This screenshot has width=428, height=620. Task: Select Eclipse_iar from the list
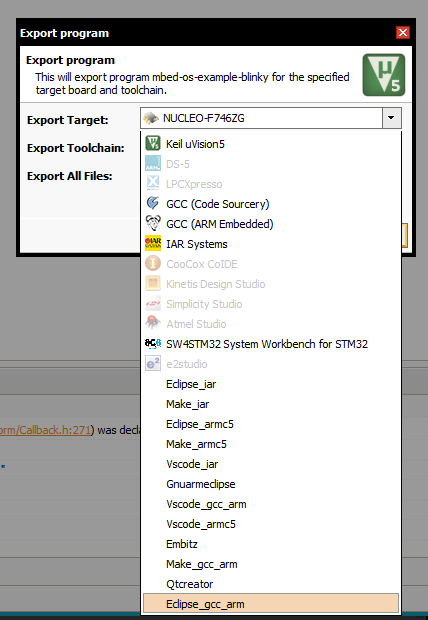point(271,384)
